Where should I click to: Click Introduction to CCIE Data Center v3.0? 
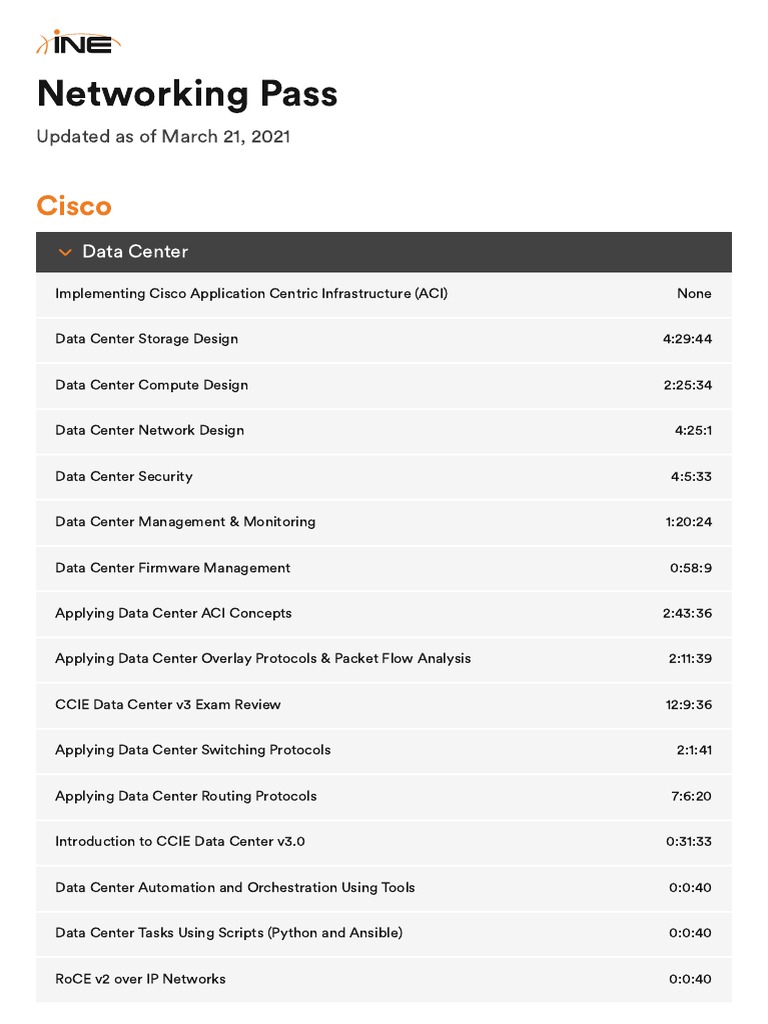pyautogui.click(x=180, y=841)
